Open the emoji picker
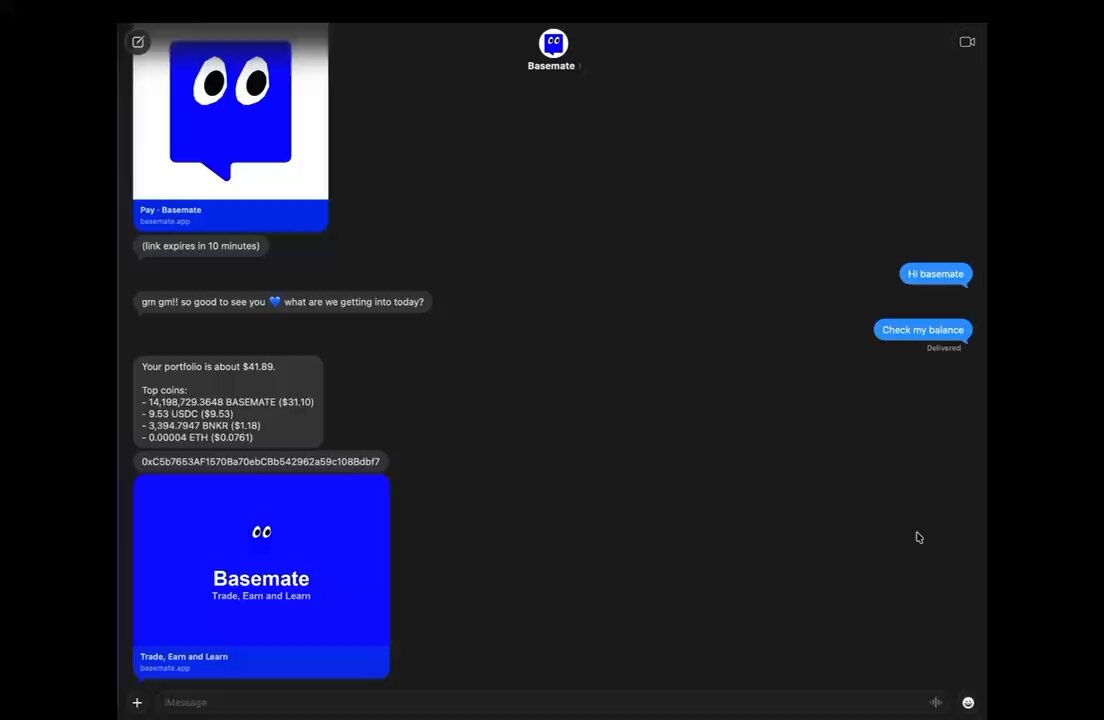Screen dimensions: 1104x720 968,702
